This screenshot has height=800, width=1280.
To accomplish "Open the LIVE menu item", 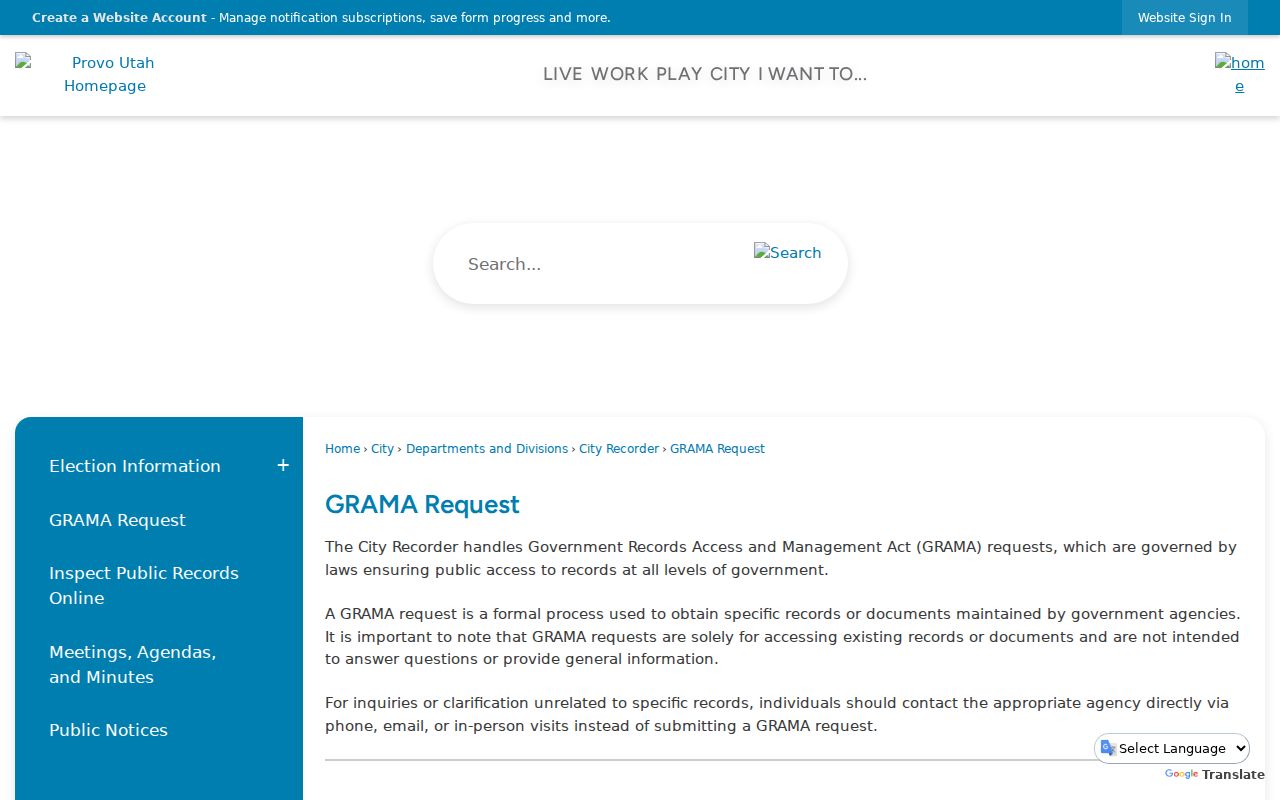I will pyautogui.click(x=563, y=74).
